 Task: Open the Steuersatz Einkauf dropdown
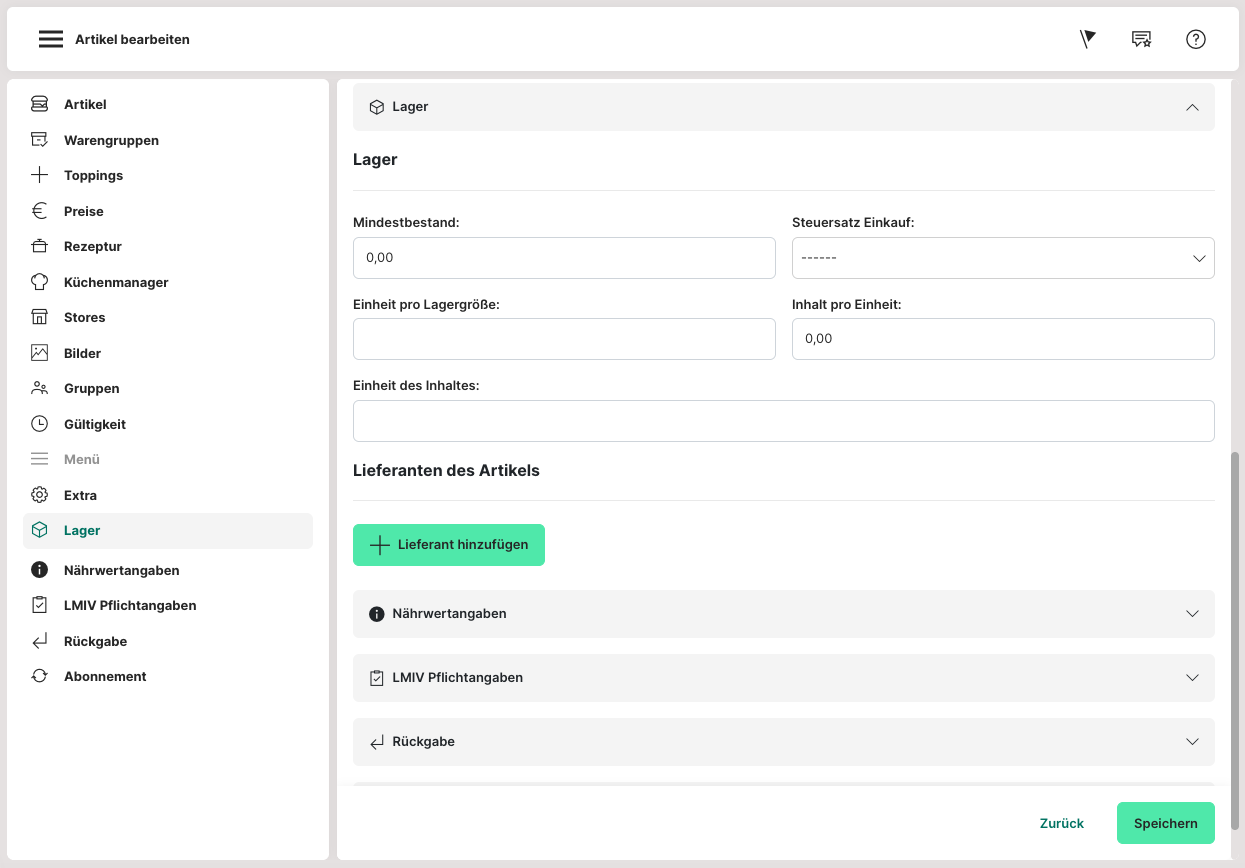(x=1002, y=258)
